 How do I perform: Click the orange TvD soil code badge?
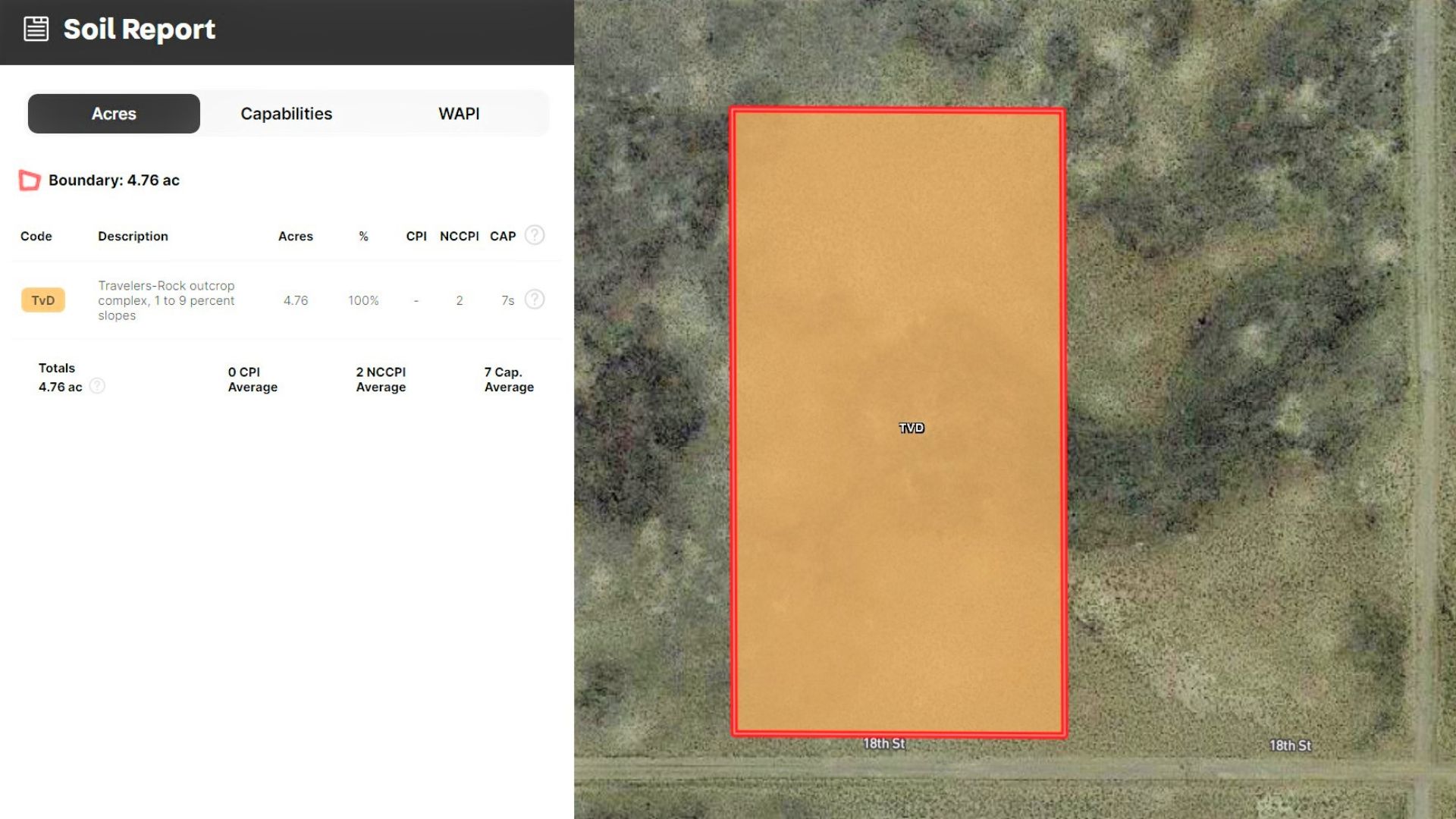(43, 300)
